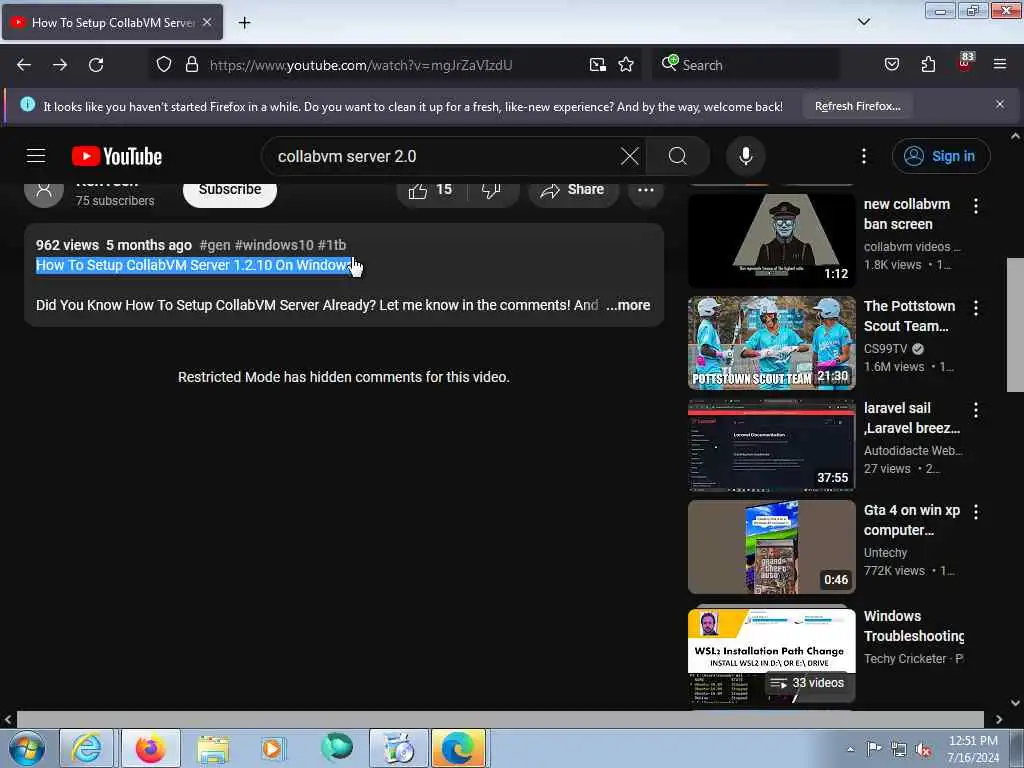Expand description with '...more'
Viewport: 1024px width, 768px height.
pyautogui.click(x=628, y=305)
